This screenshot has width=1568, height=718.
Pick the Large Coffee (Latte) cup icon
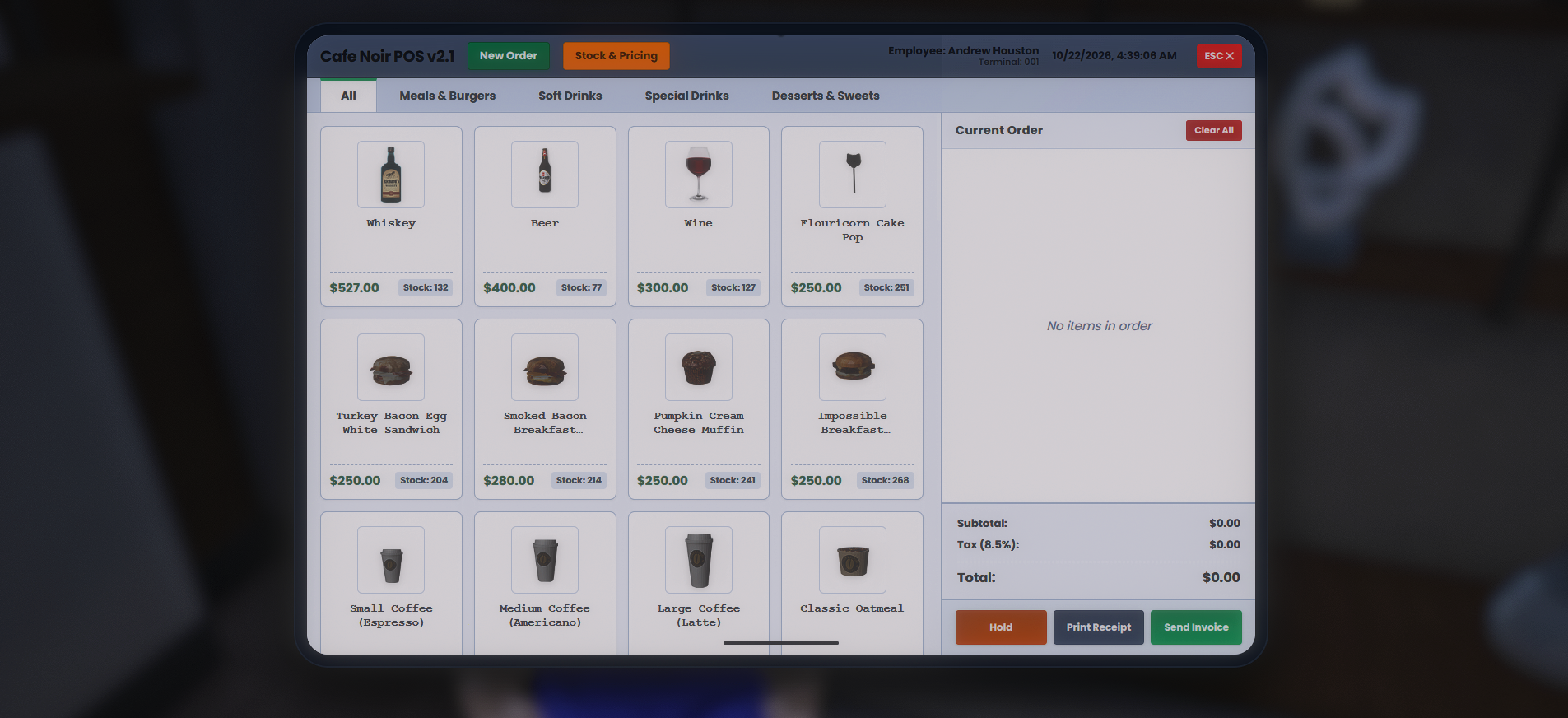pyautogui.click(x=699, y=560)
